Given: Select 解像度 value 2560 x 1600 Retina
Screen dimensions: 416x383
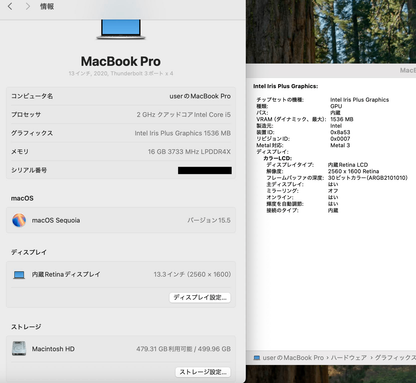Looking at the screenshot, I should click(x=353, y=171).
